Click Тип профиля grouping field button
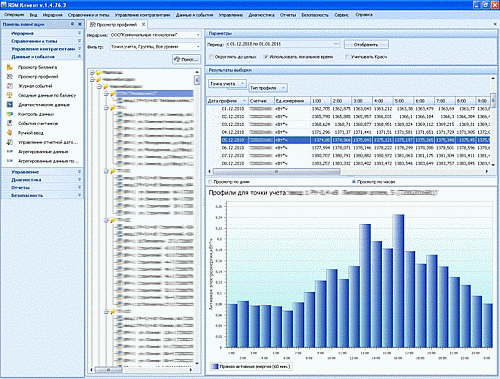The image size is (500, 379). 268,88
